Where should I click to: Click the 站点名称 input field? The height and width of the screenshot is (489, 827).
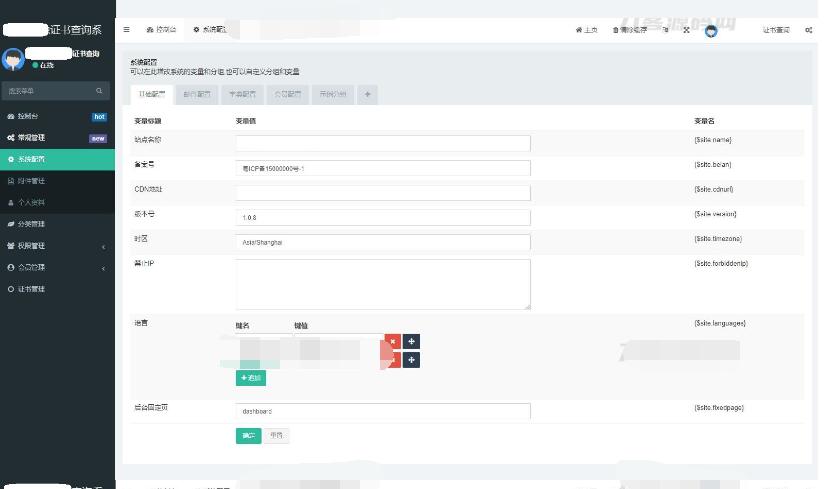[383, 143]
